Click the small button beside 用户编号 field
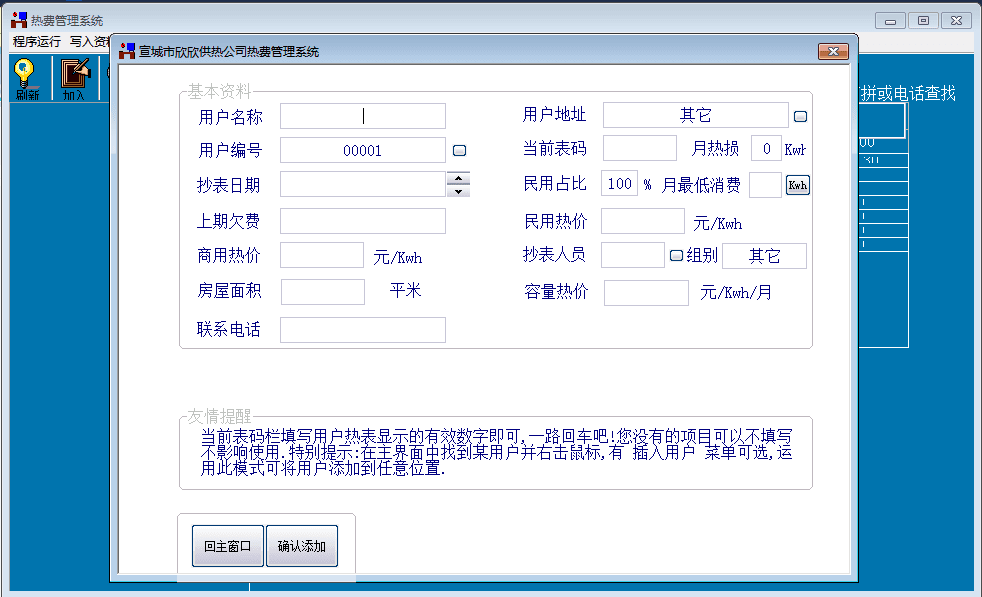The width and height of the screenshot is (982, 597). [460, 151]
